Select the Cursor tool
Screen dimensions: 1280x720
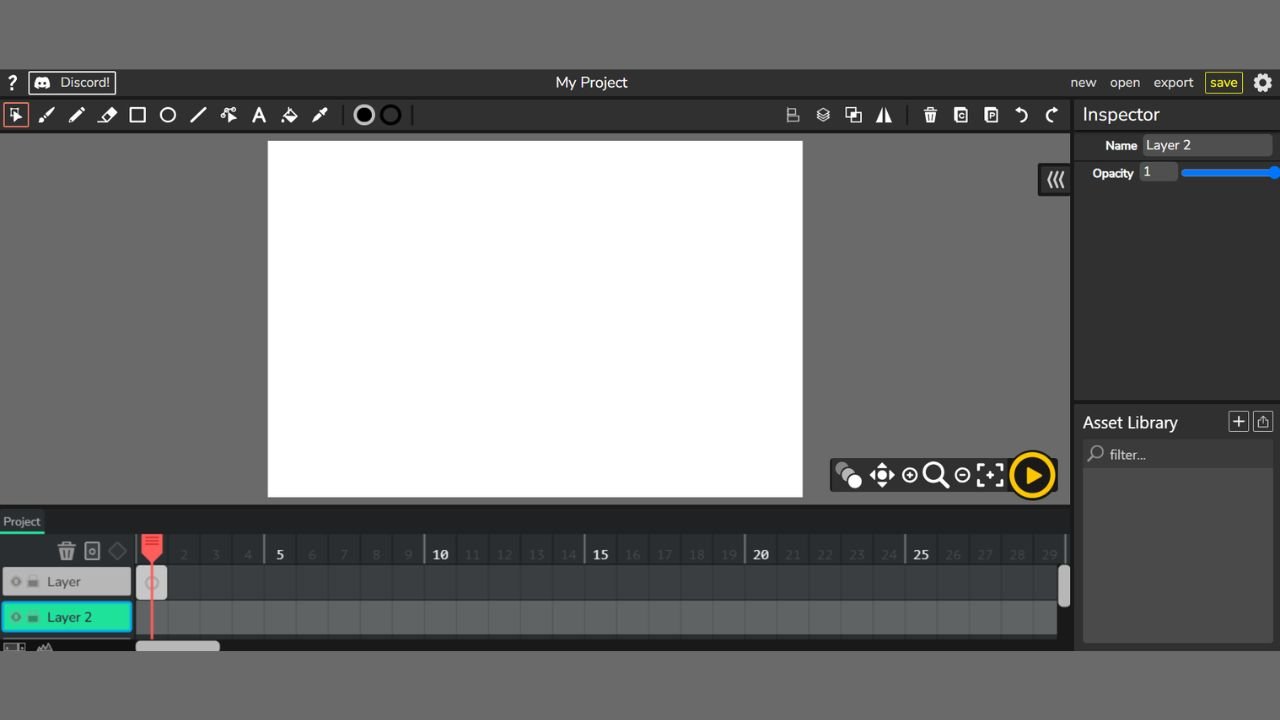click(16, 115)
